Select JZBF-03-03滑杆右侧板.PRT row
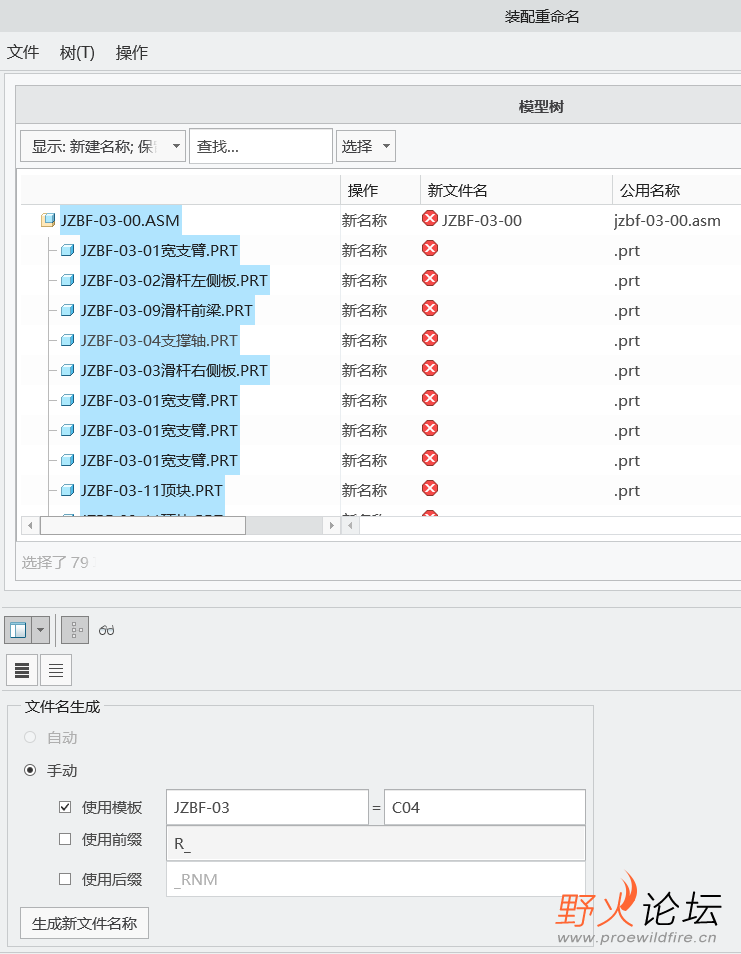This screenshot has height=954, width=741. point(175,370)
